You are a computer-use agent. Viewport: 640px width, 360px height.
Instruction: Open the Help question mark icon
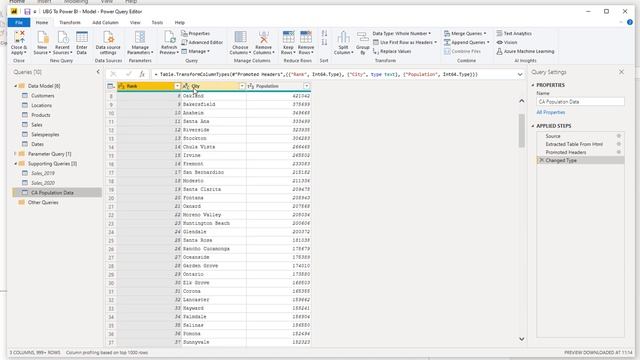(x=630, y=22)
